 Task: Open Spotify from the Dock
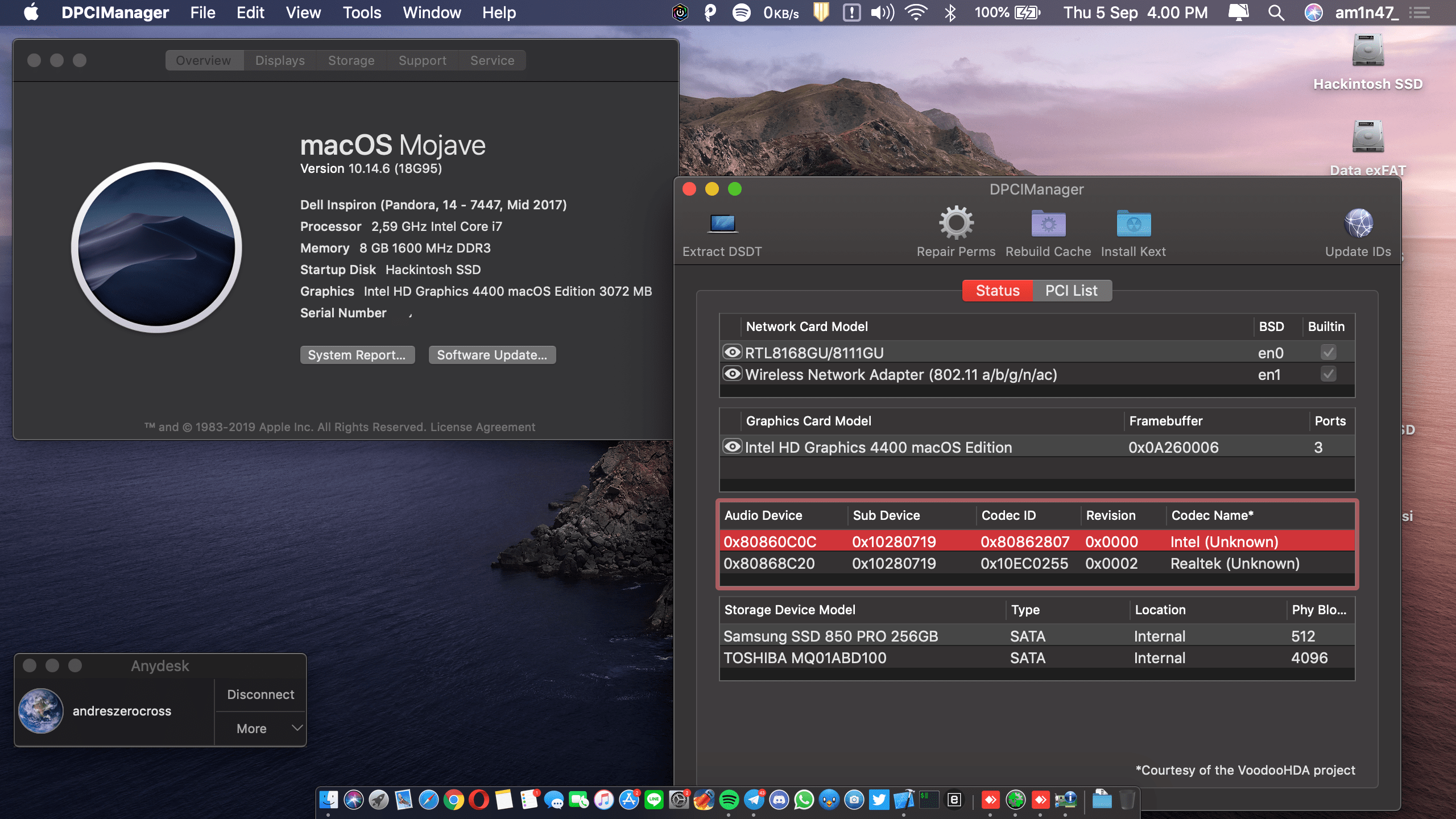[x=729, y=800]
